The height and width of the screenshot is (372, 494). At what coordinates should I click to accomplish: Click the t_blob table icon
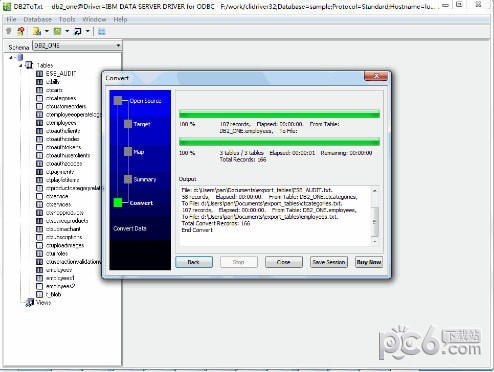coord(40,294)
